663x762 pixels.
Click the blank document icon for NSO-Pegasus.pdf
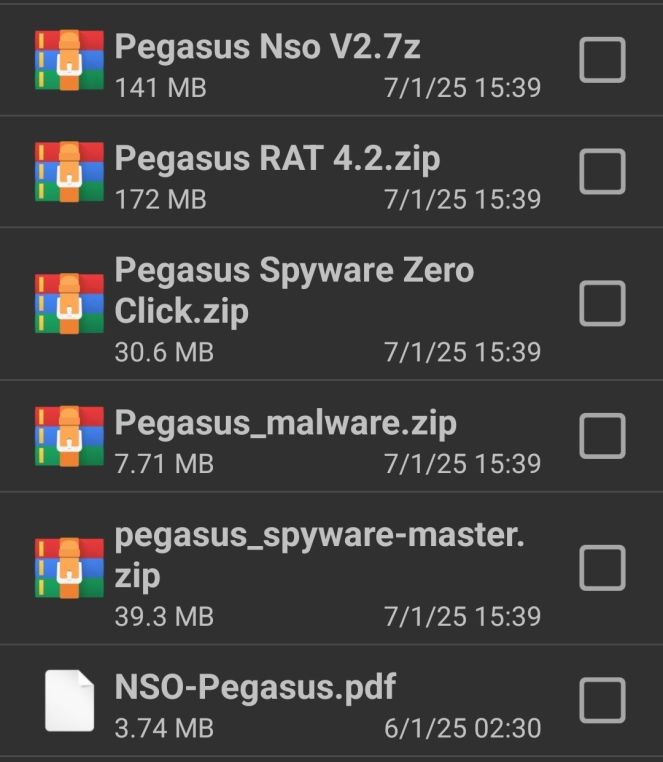pos(69,700)
